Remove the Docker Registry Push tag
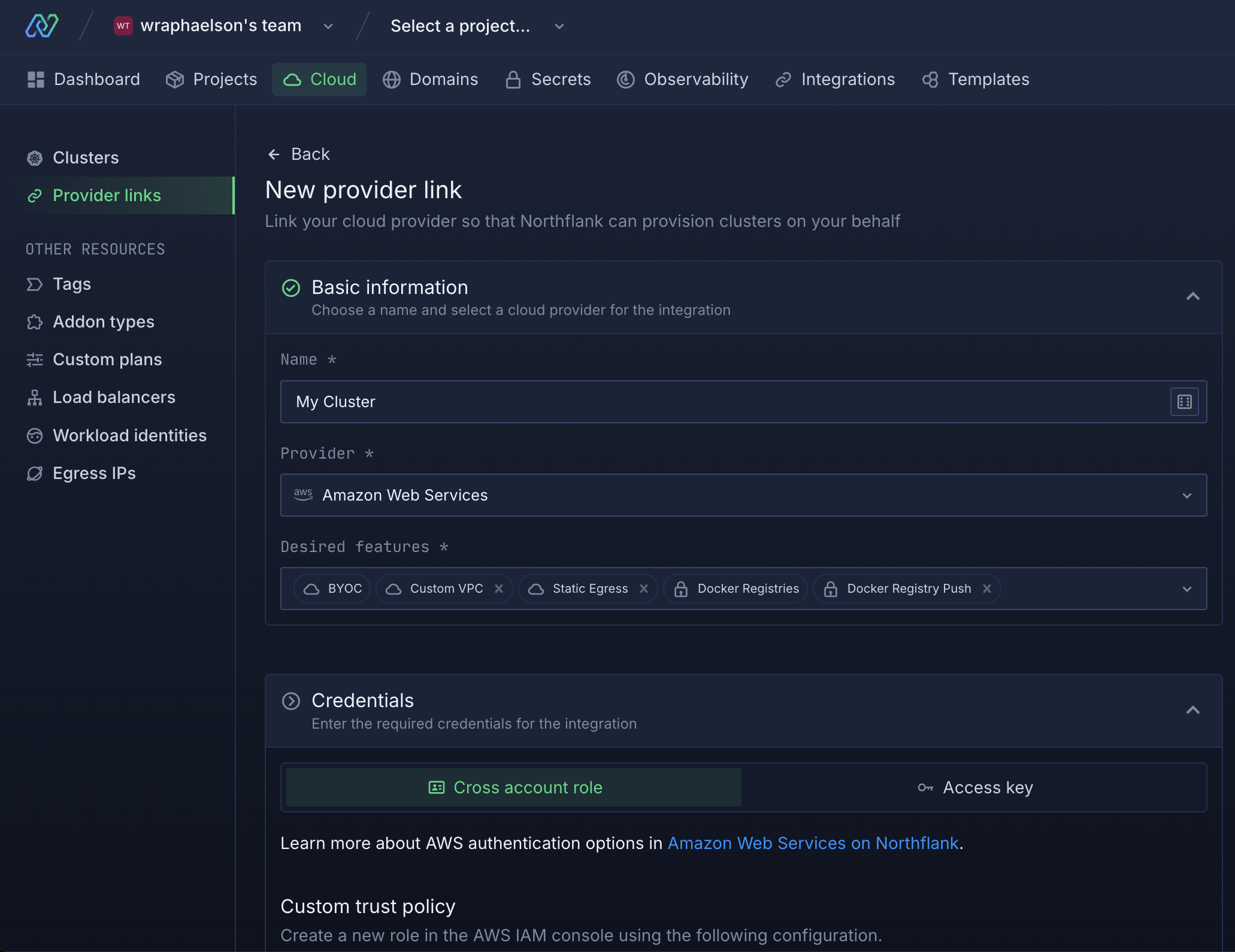 (x=987, y=589)
